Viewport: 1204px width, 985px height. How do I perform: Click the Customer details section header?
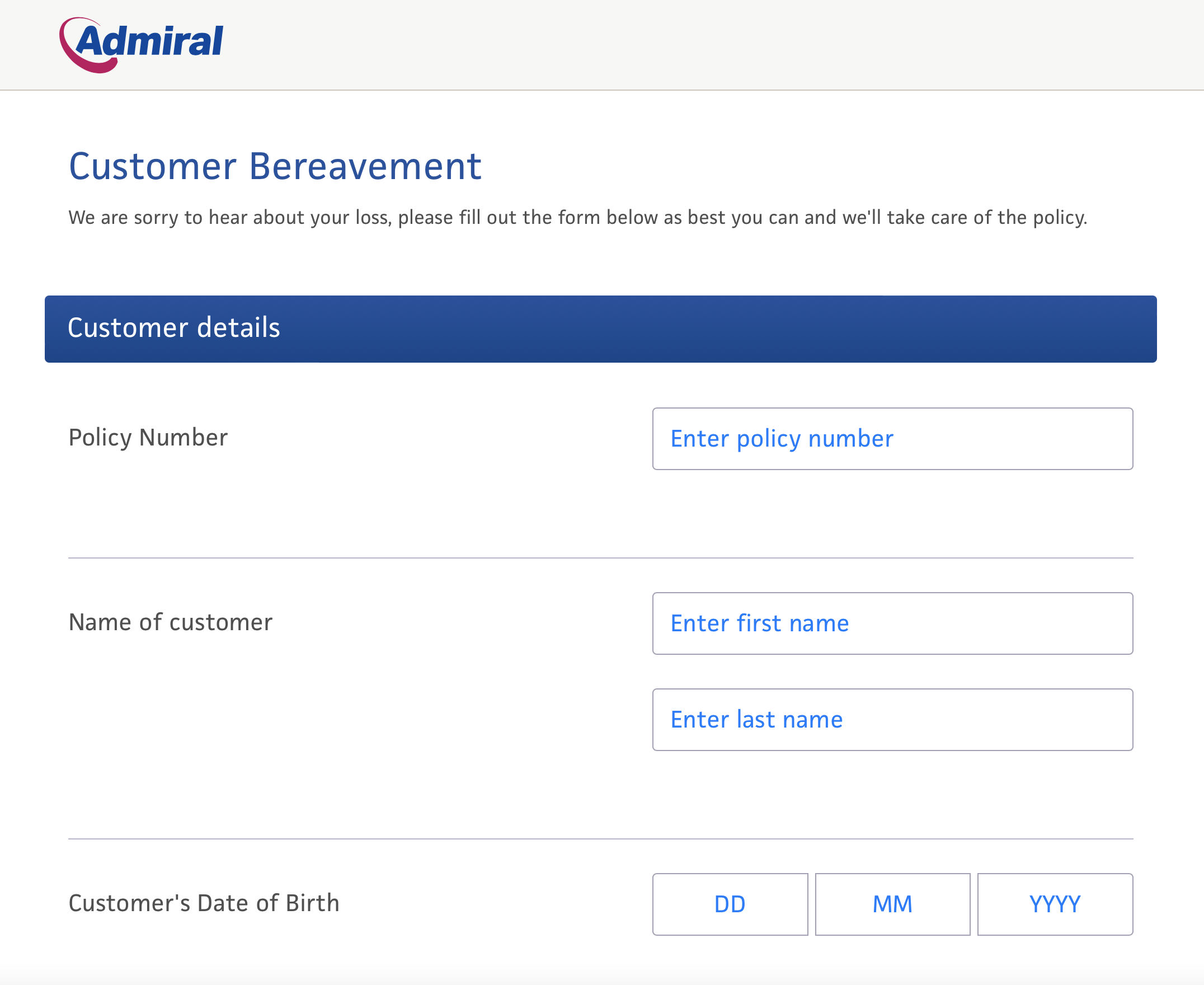coord(600,329)
